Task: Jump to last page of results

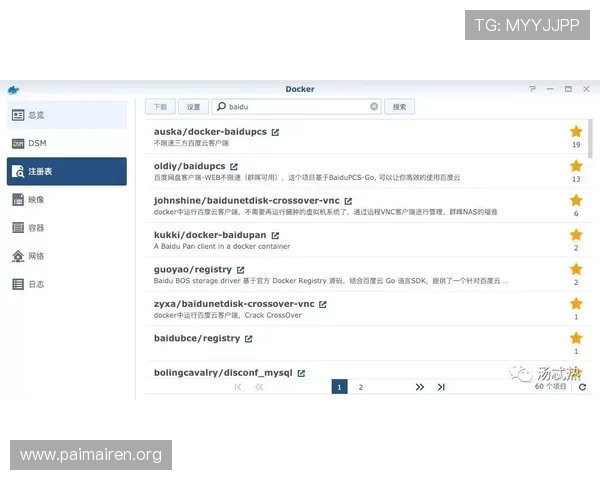Action: pos(441,387)
